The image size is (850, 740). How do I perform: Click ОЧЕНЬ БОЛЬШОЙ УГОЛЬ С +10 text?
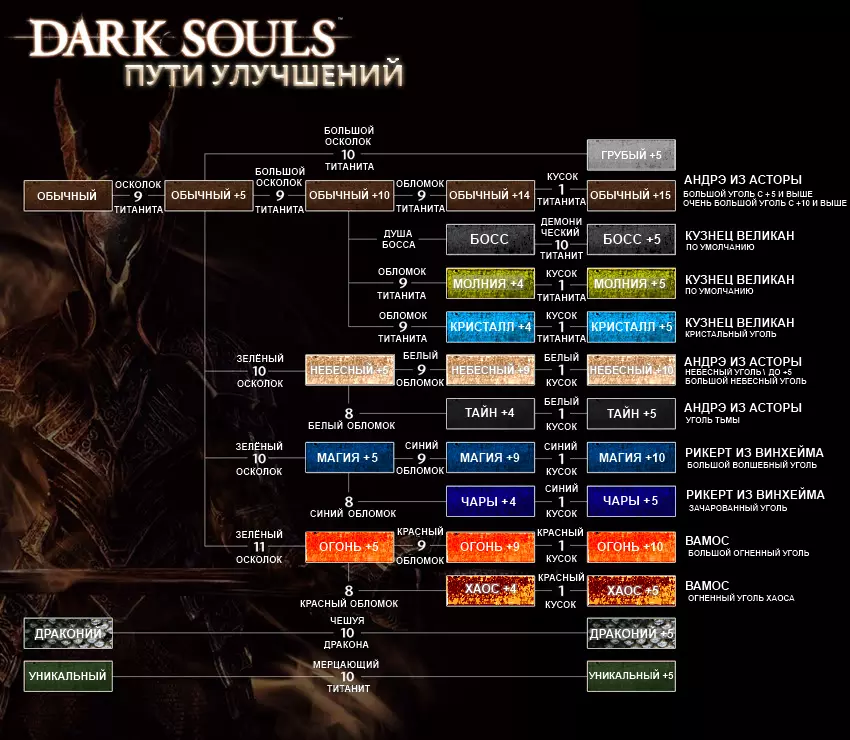pos(764,203)
